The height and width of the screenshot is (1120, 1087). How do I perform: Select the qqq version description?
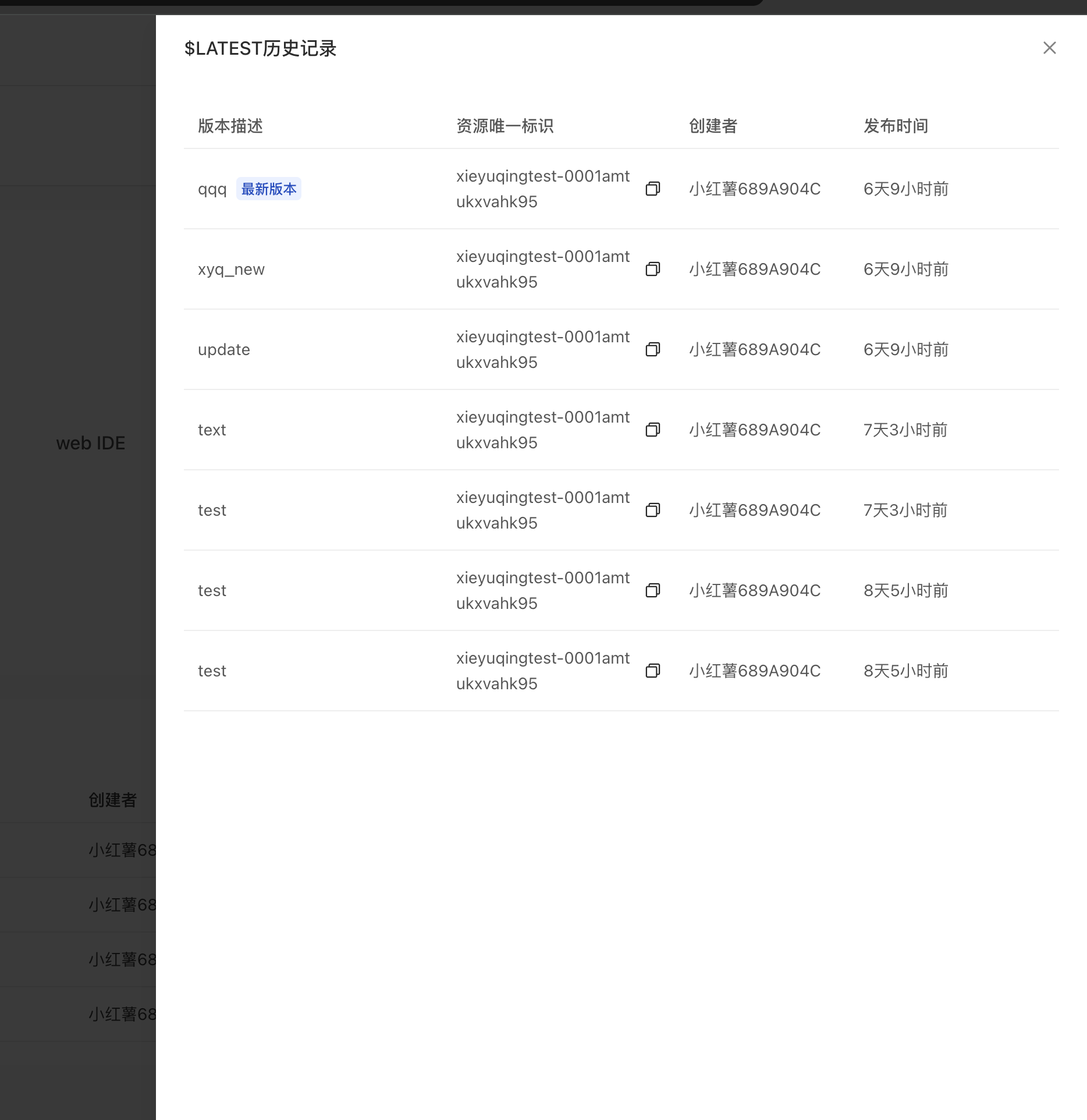[x=212, y=189]
